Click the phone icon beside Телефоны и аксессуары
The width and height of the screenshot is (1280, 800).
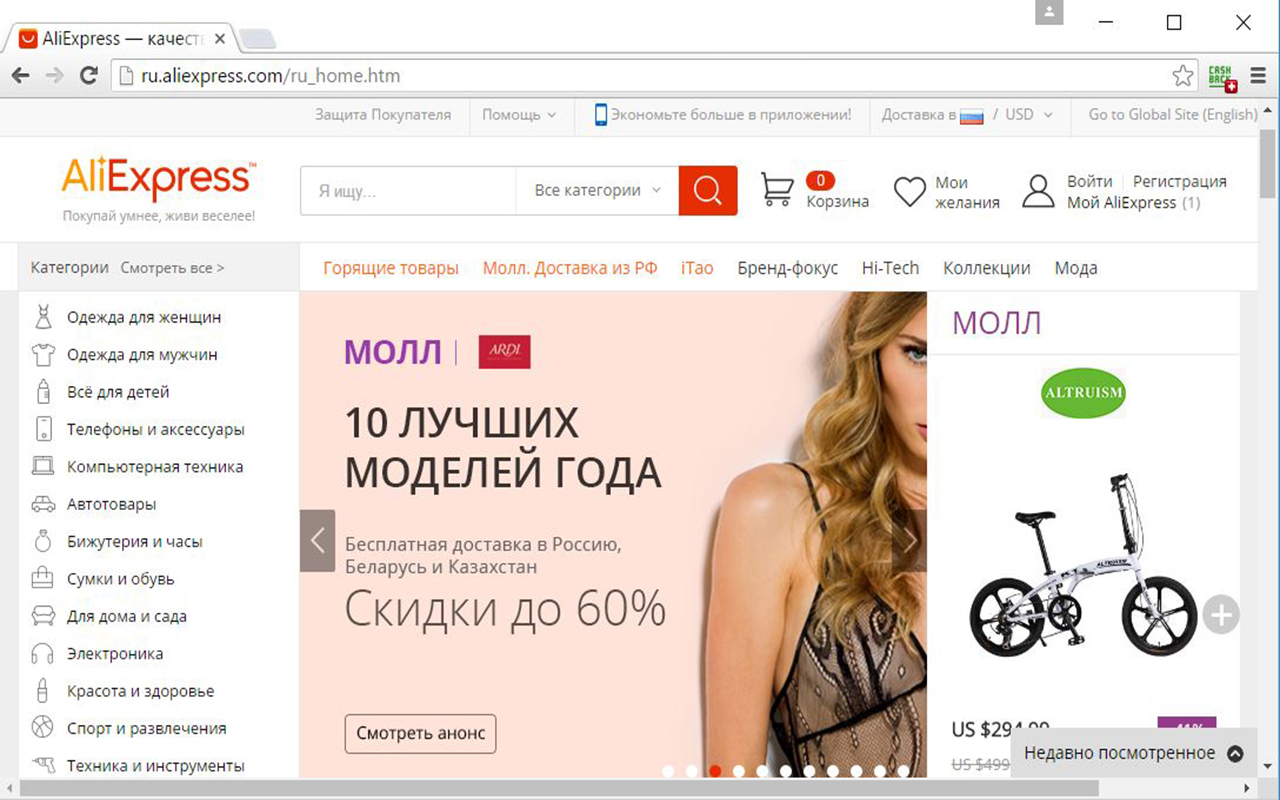point(43,430)
